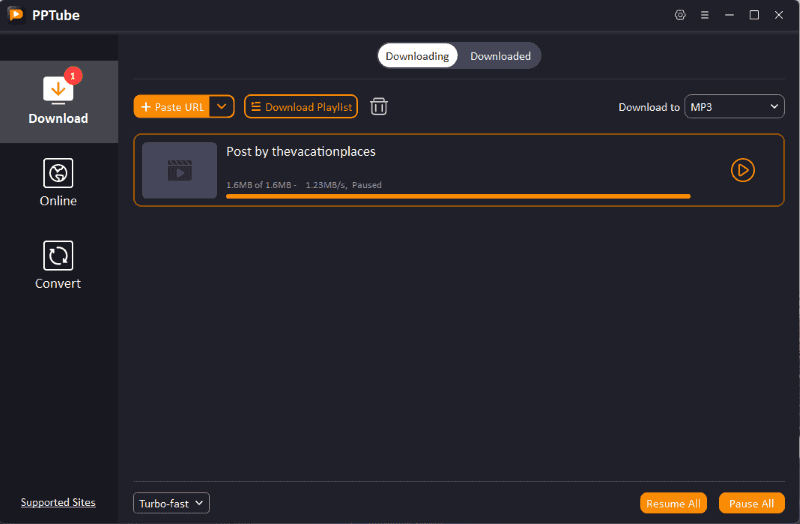The height and width of the screenshot is (524, 800).
Task: Click the trash delete icon
Action: [379, 107]
